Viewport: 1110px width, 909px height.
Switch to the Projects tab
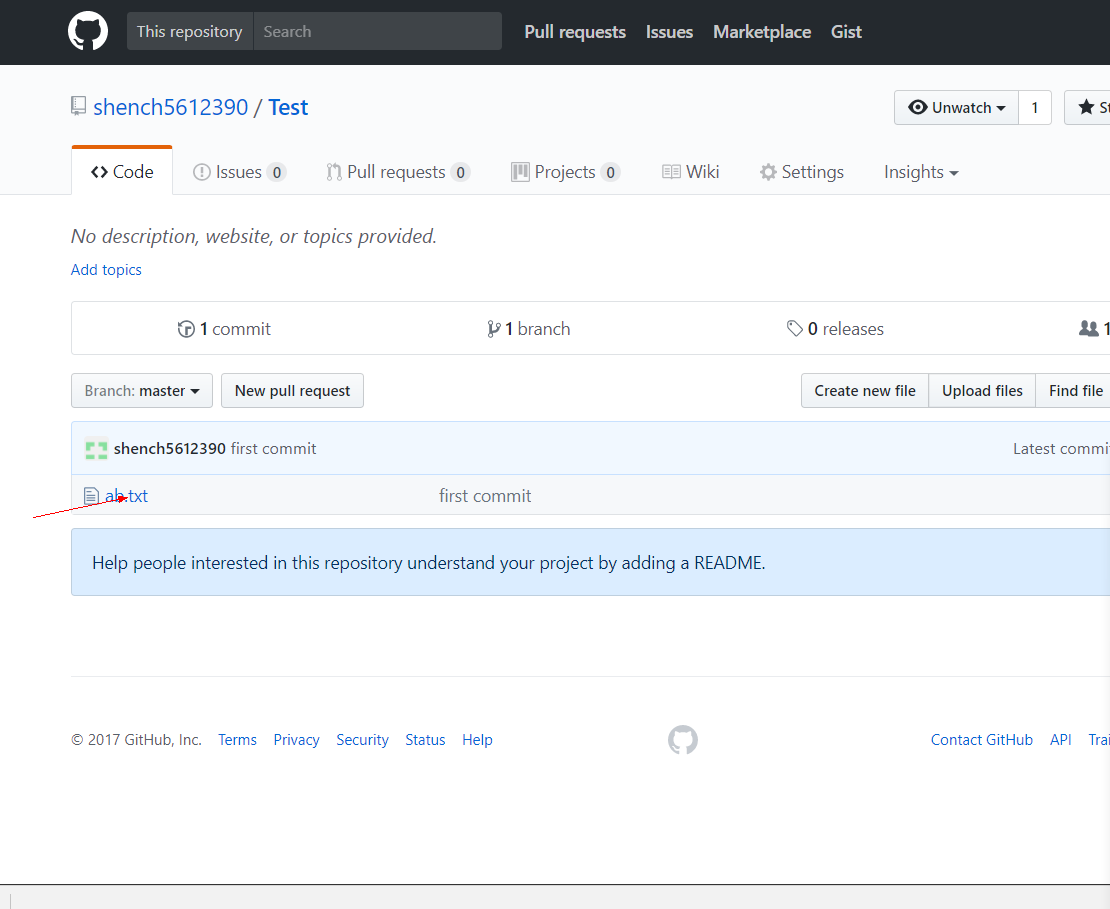click(x=566, y=172)
